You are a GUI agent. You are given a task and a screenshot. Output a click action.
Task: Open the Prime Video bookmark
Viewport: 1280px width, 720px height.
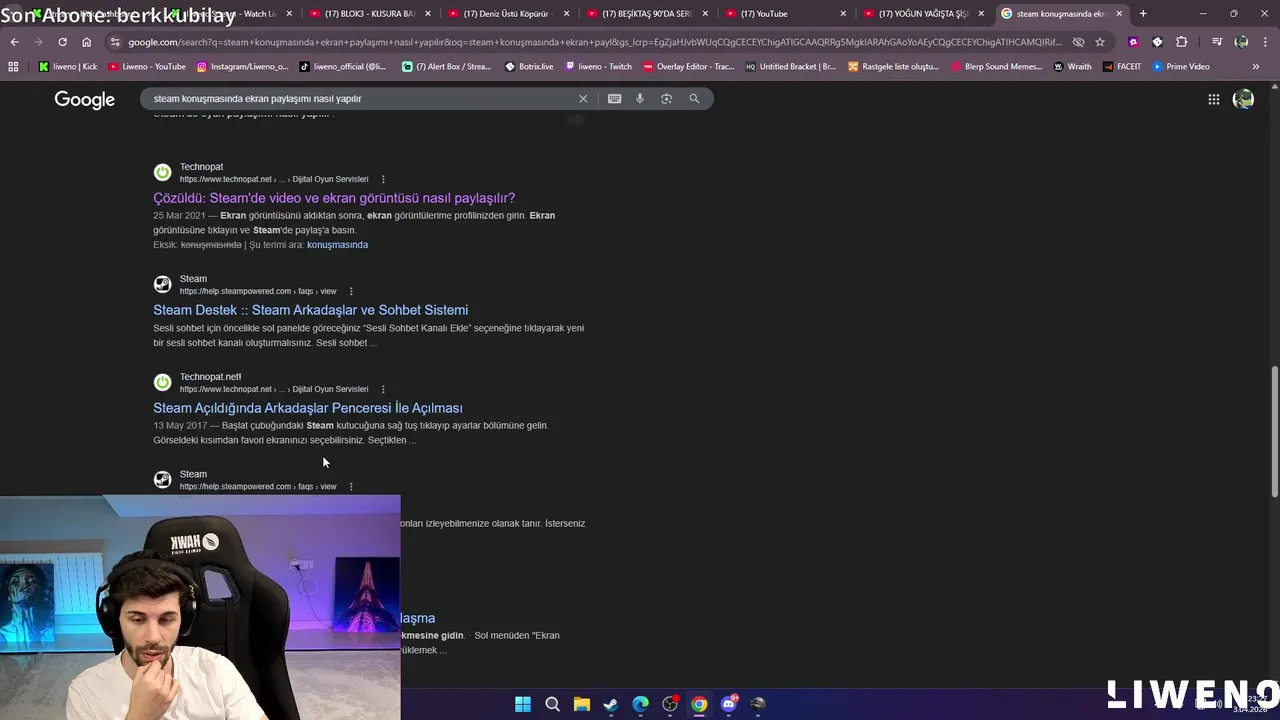pos(1181,66)
